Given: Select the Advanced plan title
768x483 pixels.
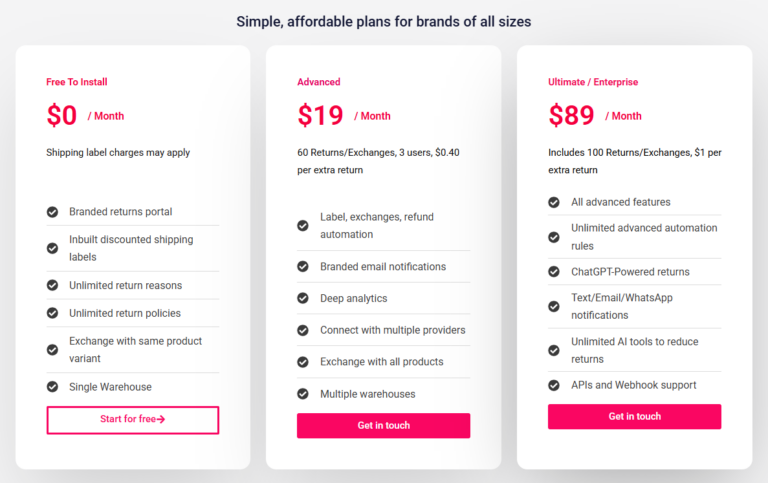Looking at the screenshot, I should click(x=319, y=82).
